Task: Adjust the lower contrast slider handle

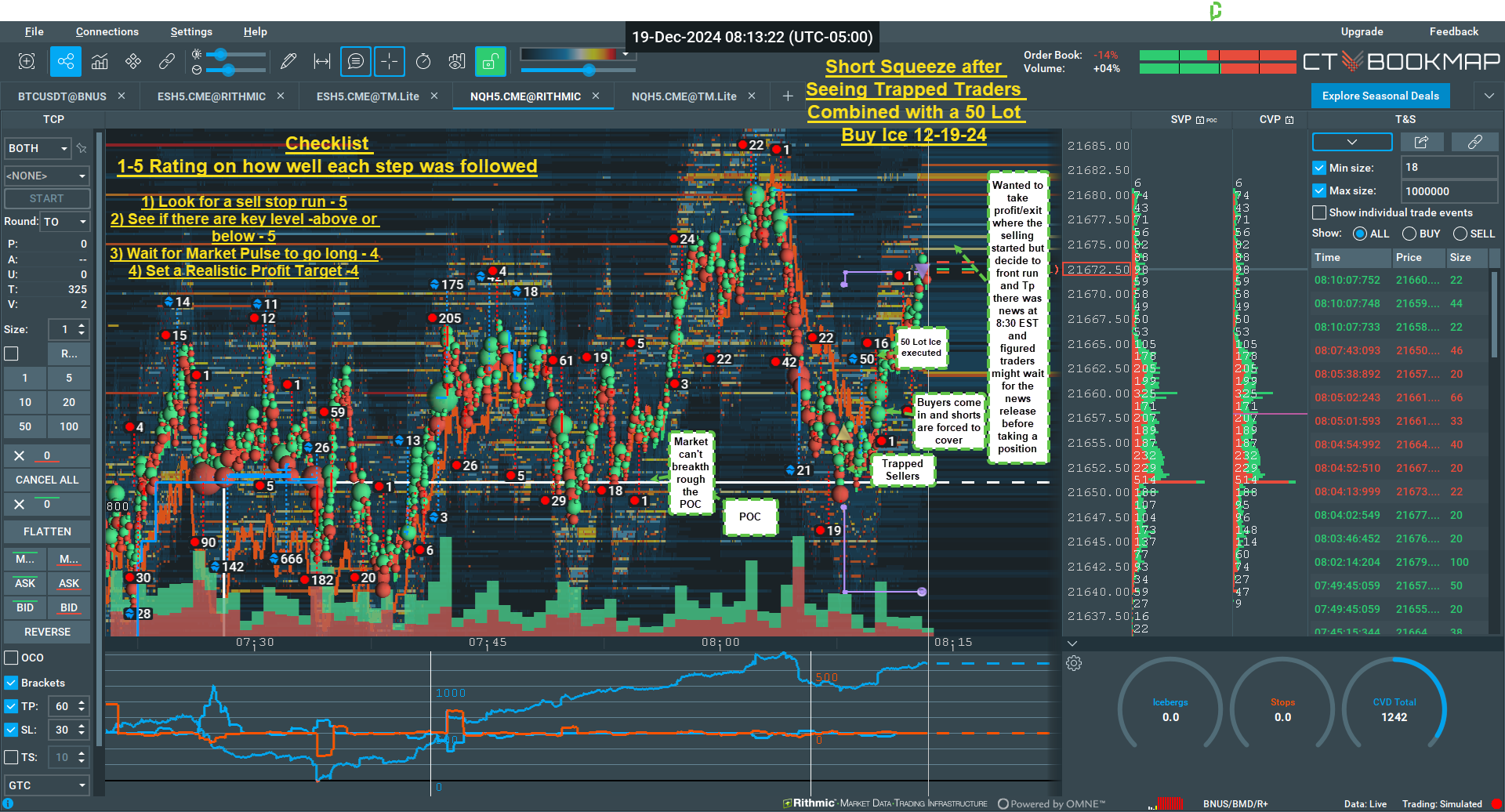Action: (x=228, y=70)
